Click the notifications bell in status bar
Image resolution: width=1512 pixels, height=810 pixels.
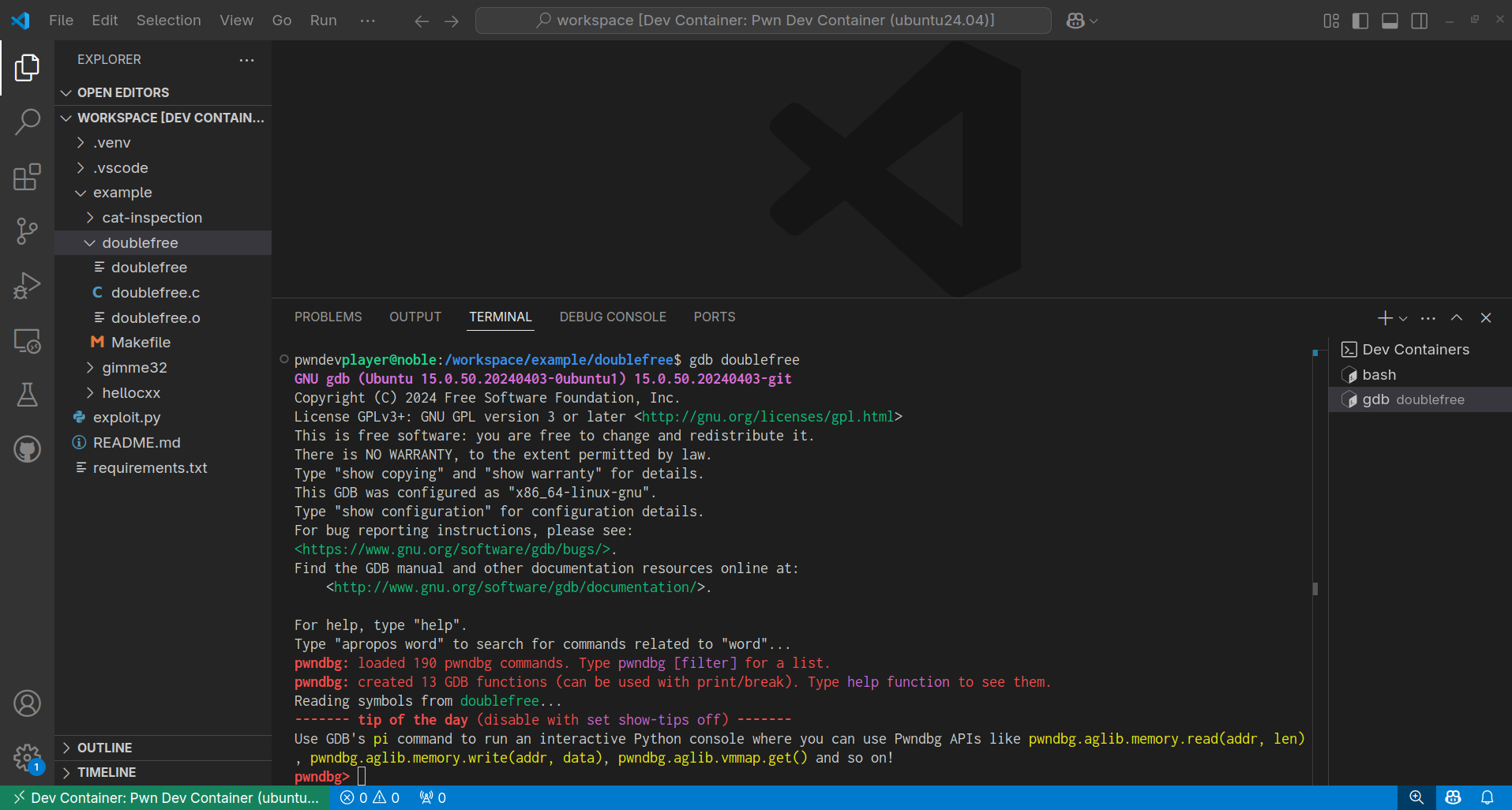click(1487, 797)
